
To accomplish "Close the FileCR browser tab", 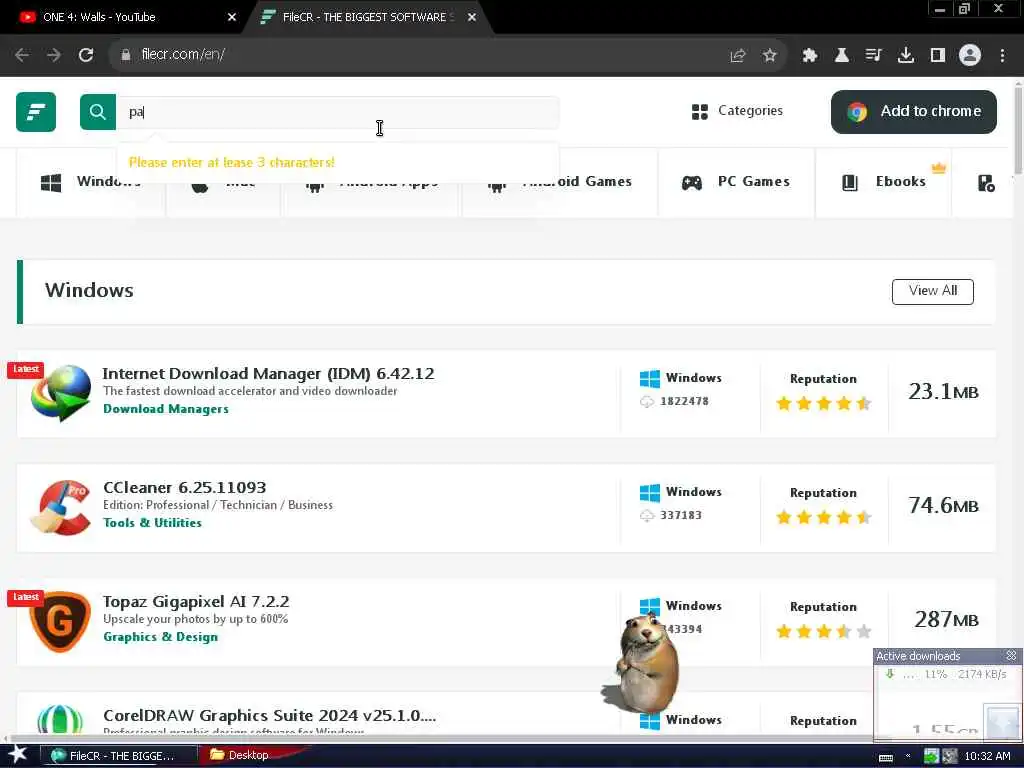I will tap(472, 18).
